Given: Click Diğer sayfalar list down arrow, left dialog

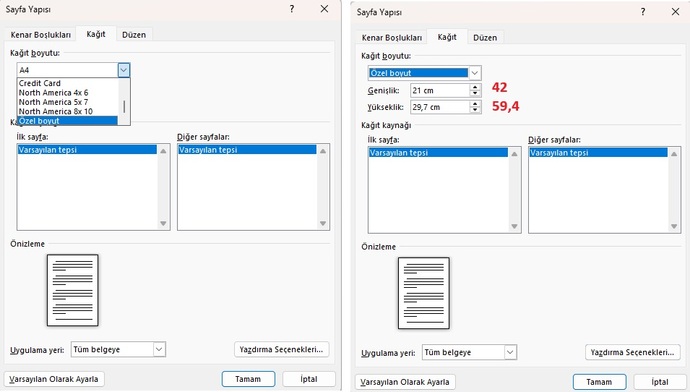Looking at the screenshot, I should coord(323,223).
